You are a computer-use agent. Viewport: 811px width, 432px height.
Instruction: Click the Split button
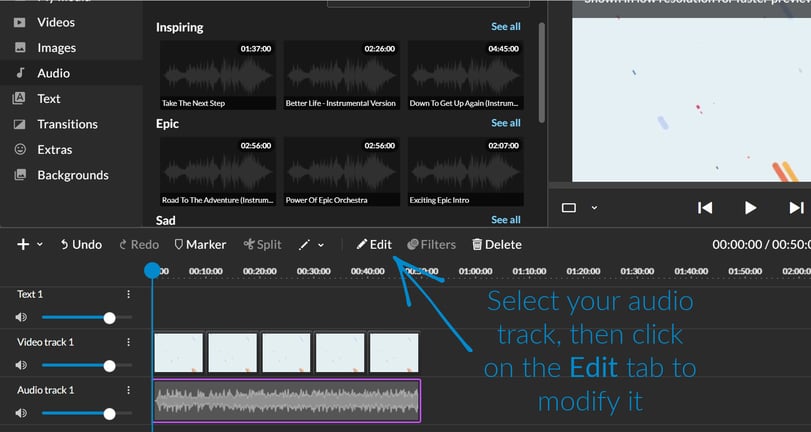[x=262, y=244]
